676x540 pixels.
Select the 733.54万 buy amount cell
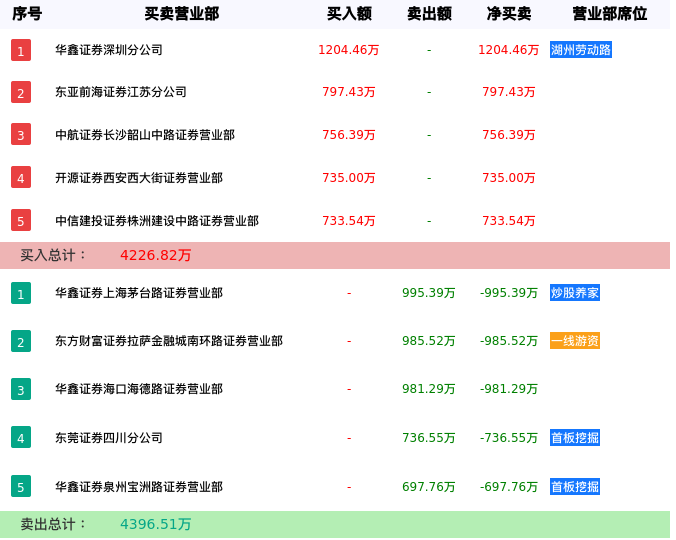tap(349, 221)
